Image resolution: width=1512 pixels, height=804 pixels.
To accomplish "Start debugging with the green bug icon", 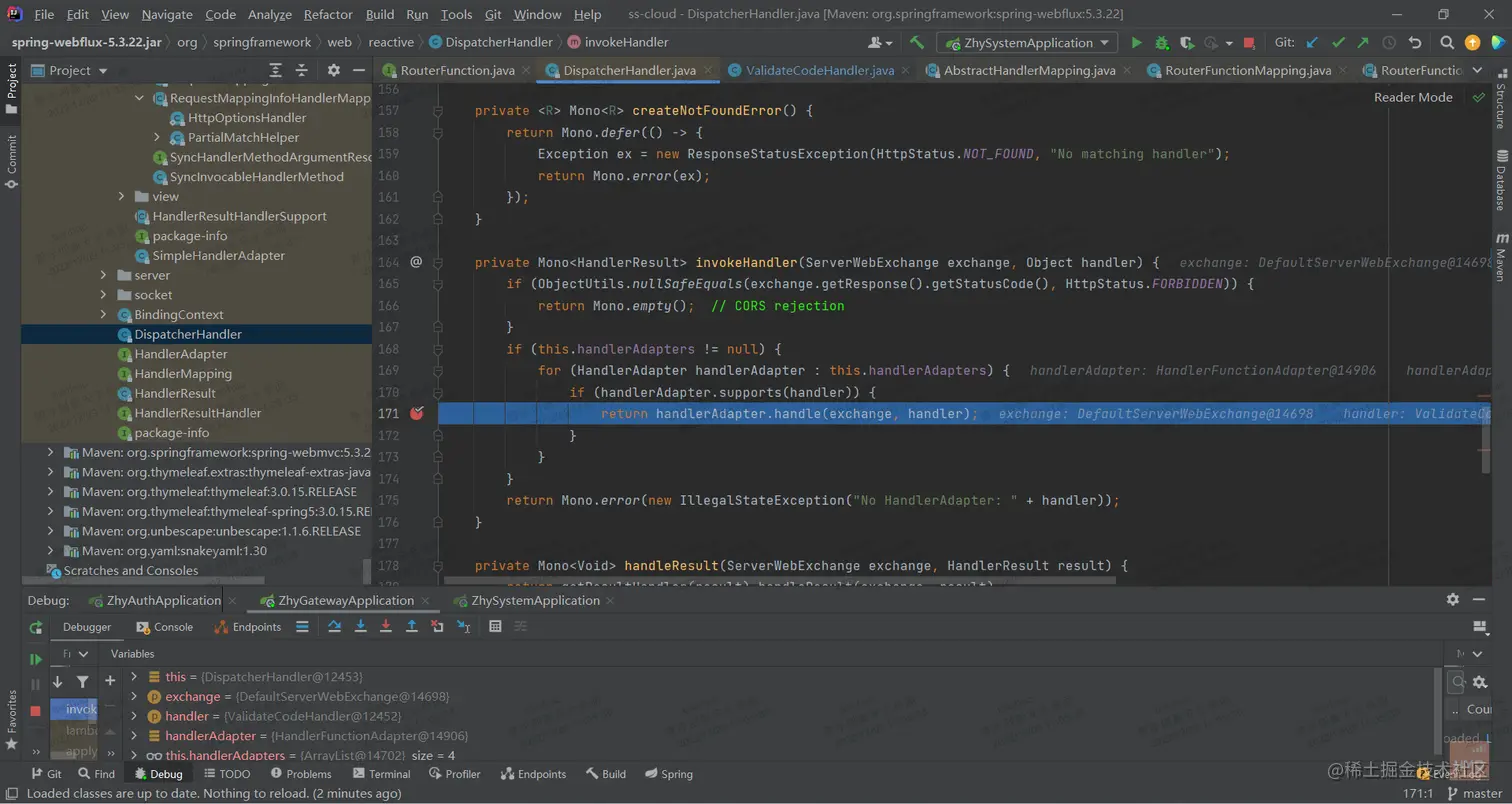I will 1162,43.
